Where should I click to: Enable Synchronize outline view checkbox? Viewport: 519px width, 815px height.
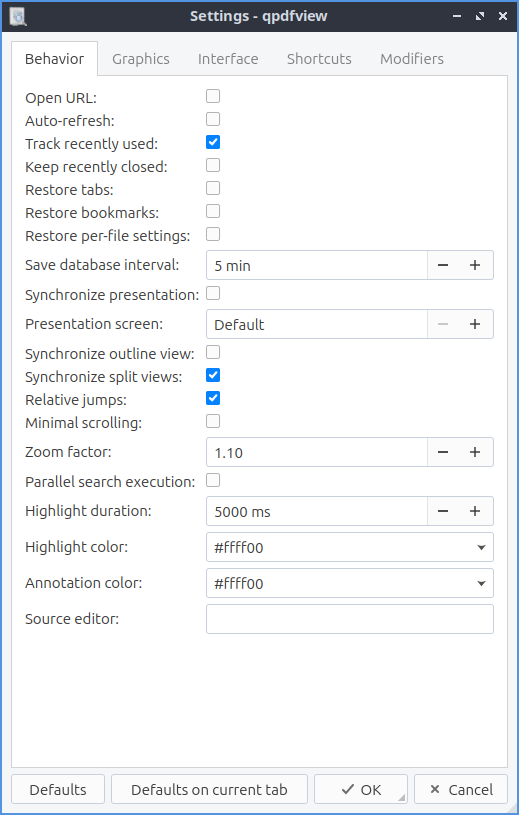[x=213, y=352]
